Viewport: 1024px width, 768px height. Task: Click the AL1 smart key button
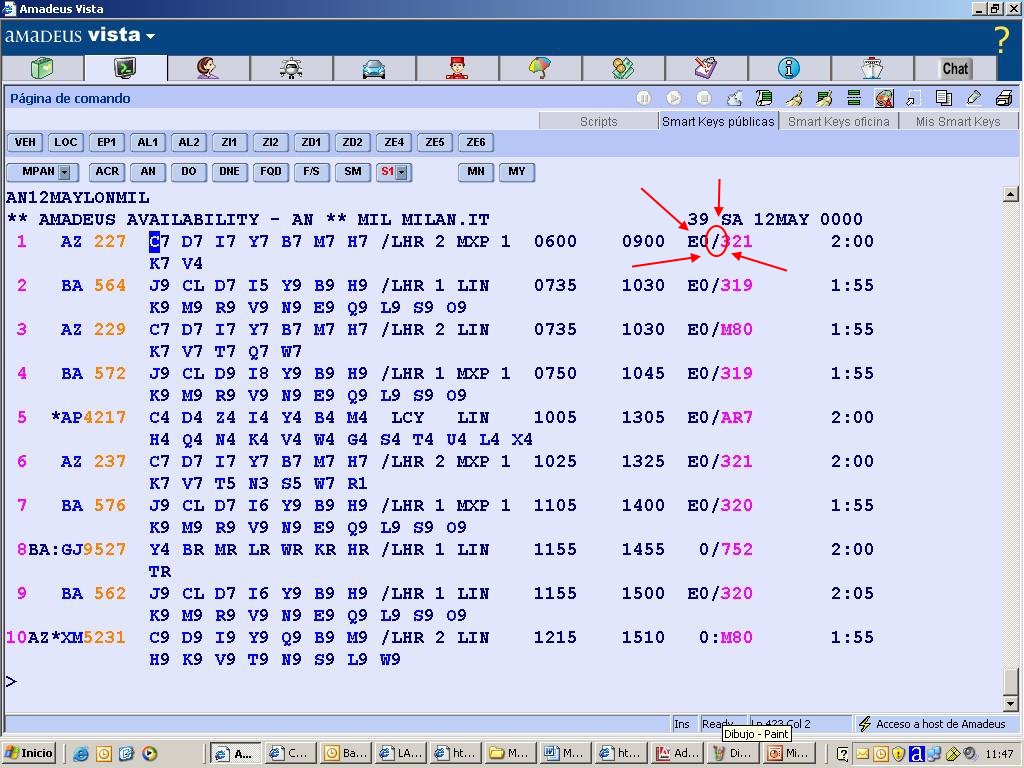point(148,142)
